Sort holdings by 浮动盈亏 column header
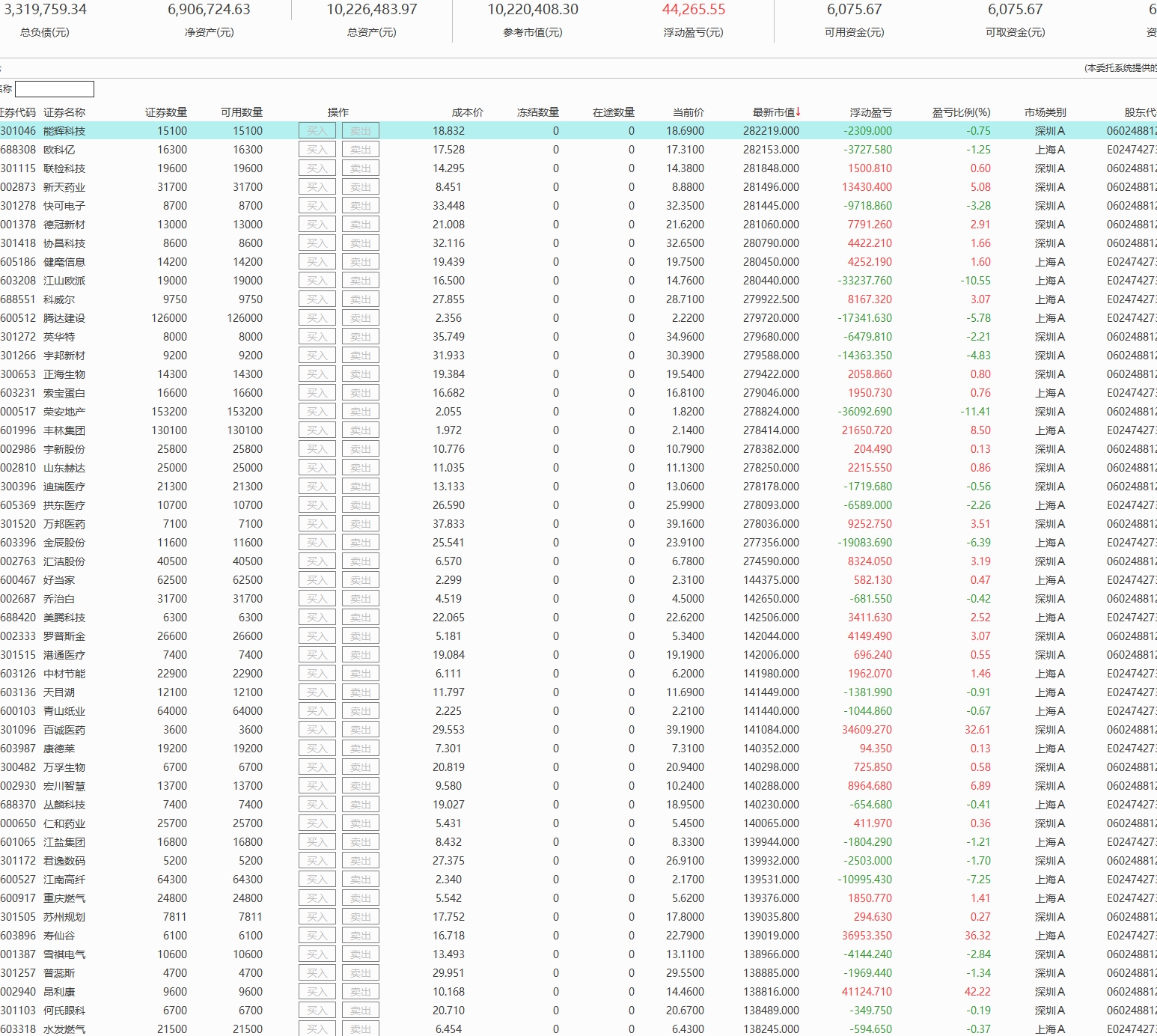This screenshot has height=1036, width=1157. click(x=870, y=112)
